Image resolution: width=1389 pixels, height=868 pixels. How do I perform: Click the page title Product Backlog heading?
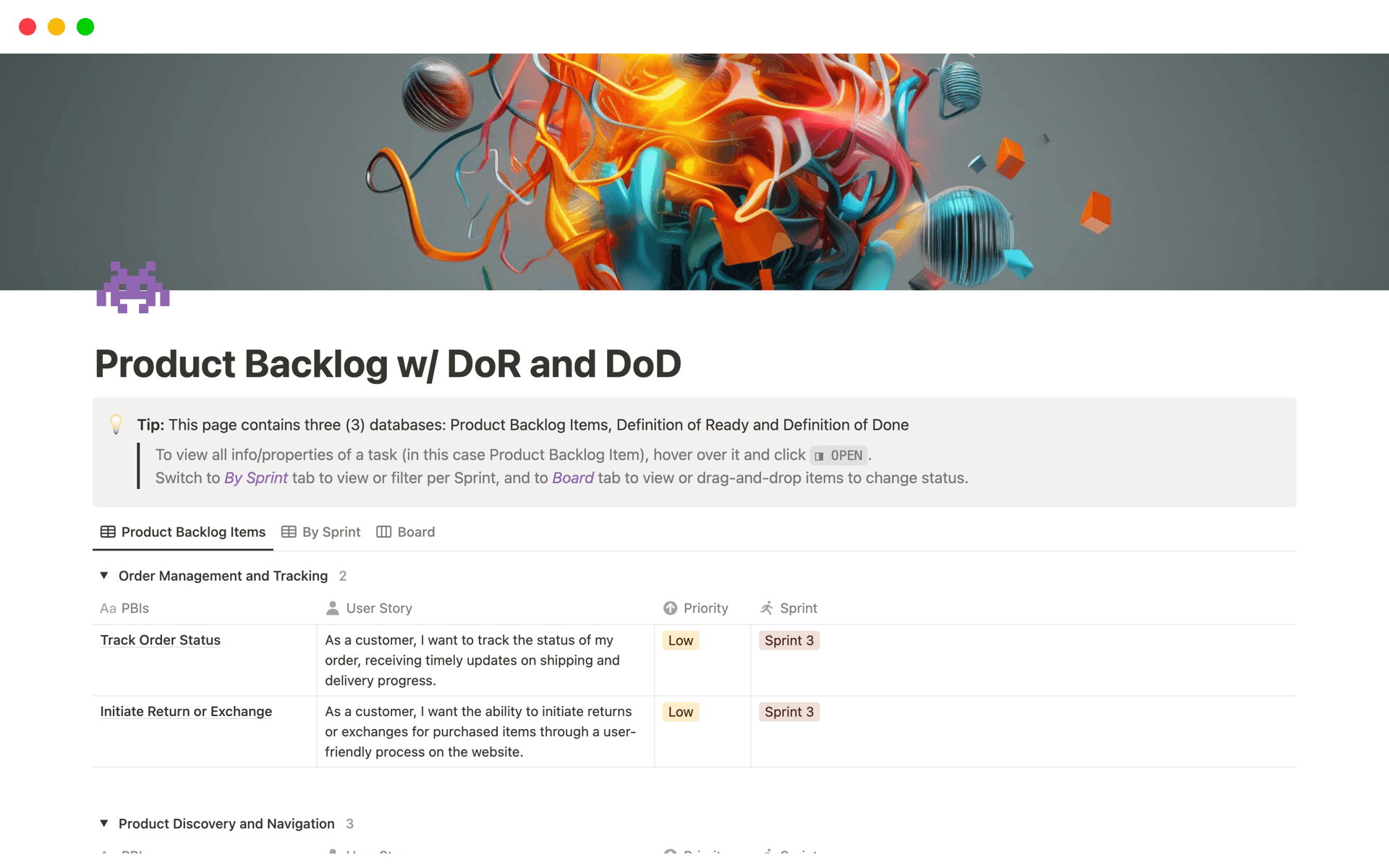(388, 364)
